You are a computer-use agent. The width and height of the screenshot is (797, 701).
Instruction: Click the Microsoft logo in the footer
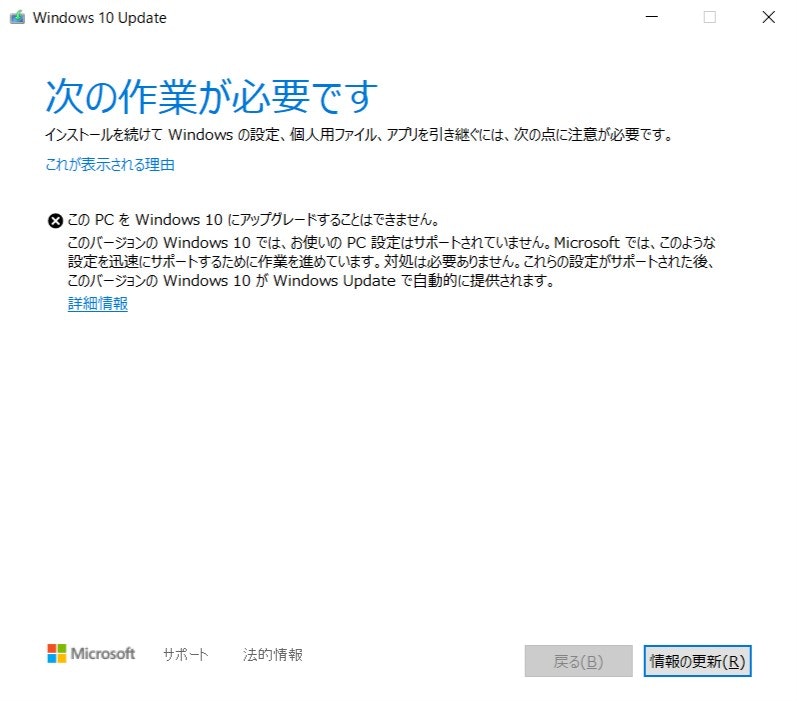pos(91,653)
